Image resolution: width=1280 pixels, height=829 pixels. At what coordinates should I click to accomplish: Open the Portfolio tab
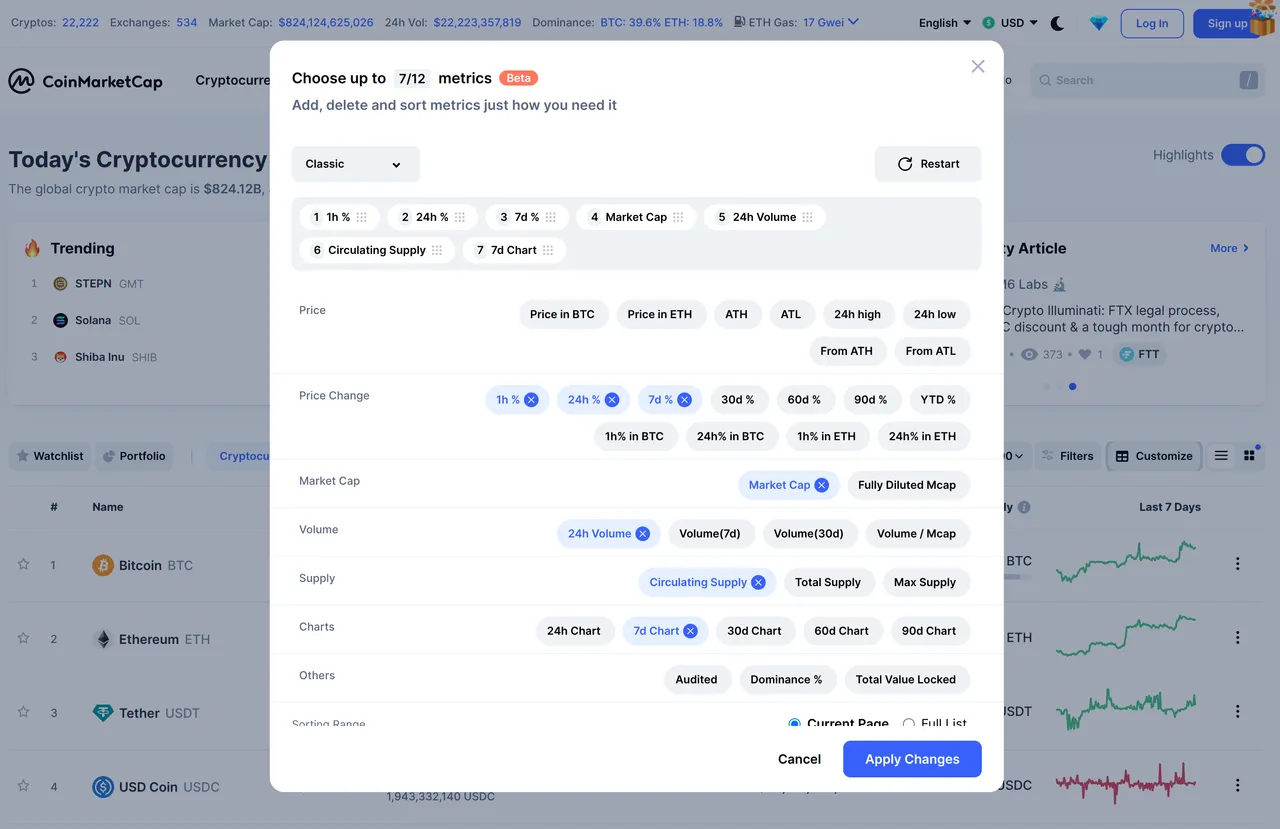tap(133, 456)
